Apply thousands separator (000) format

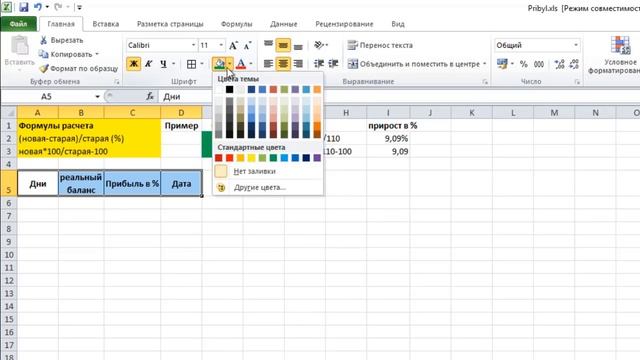(x=539, y=64)
